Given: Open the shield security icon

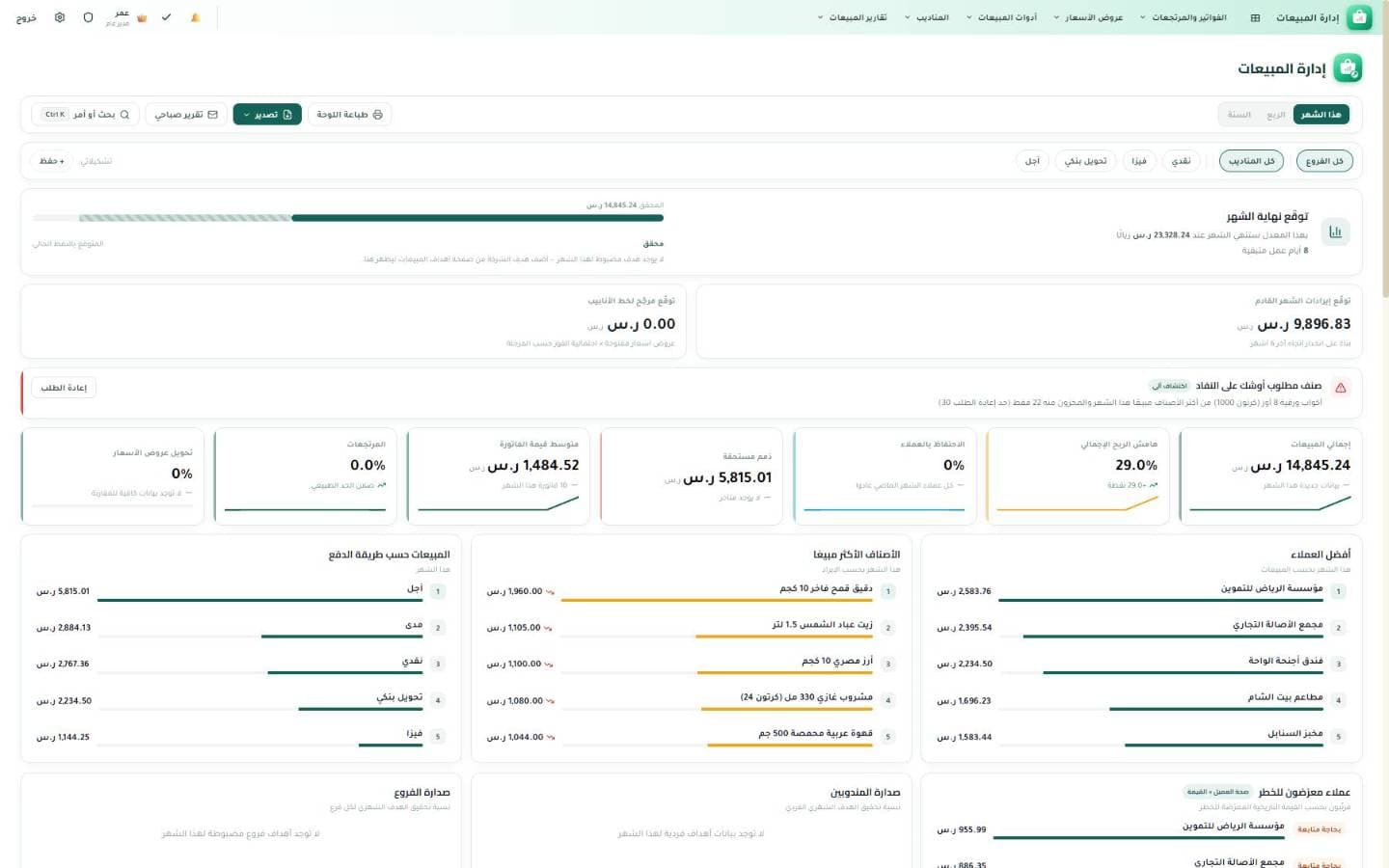Looking at the screenshot, I should tap(88, 17).
